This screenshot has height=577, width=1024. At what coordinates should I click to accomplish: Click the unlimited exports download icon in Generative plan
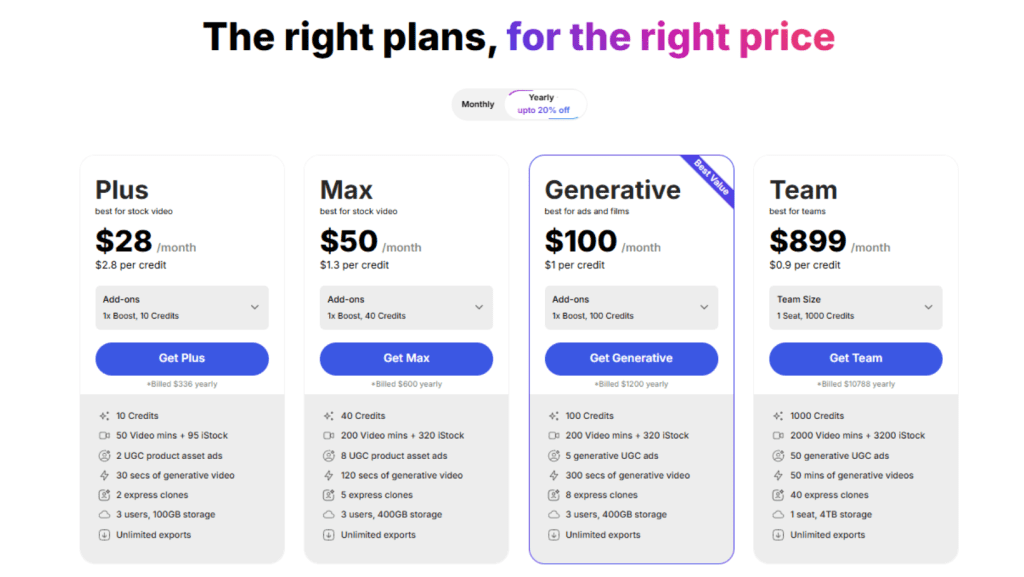[x=554, y=535]
